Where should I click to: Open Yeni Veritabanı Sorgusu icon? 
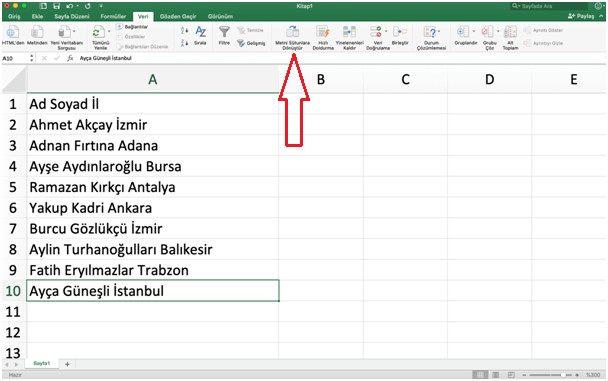64,32
